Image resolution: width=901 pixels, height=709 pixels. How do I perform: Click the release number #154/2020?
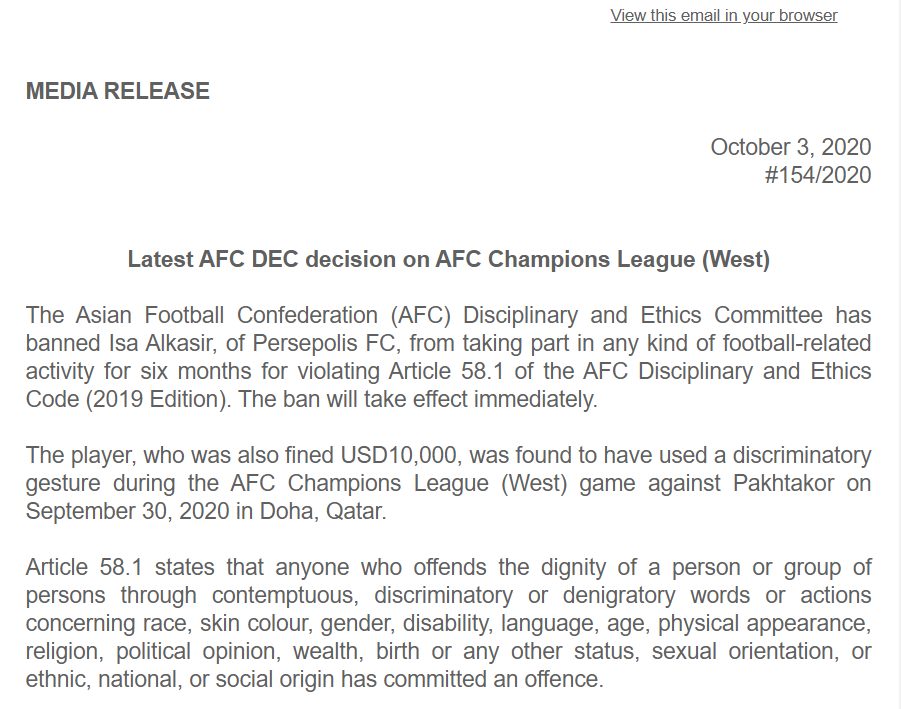click(x=817, y=175)
